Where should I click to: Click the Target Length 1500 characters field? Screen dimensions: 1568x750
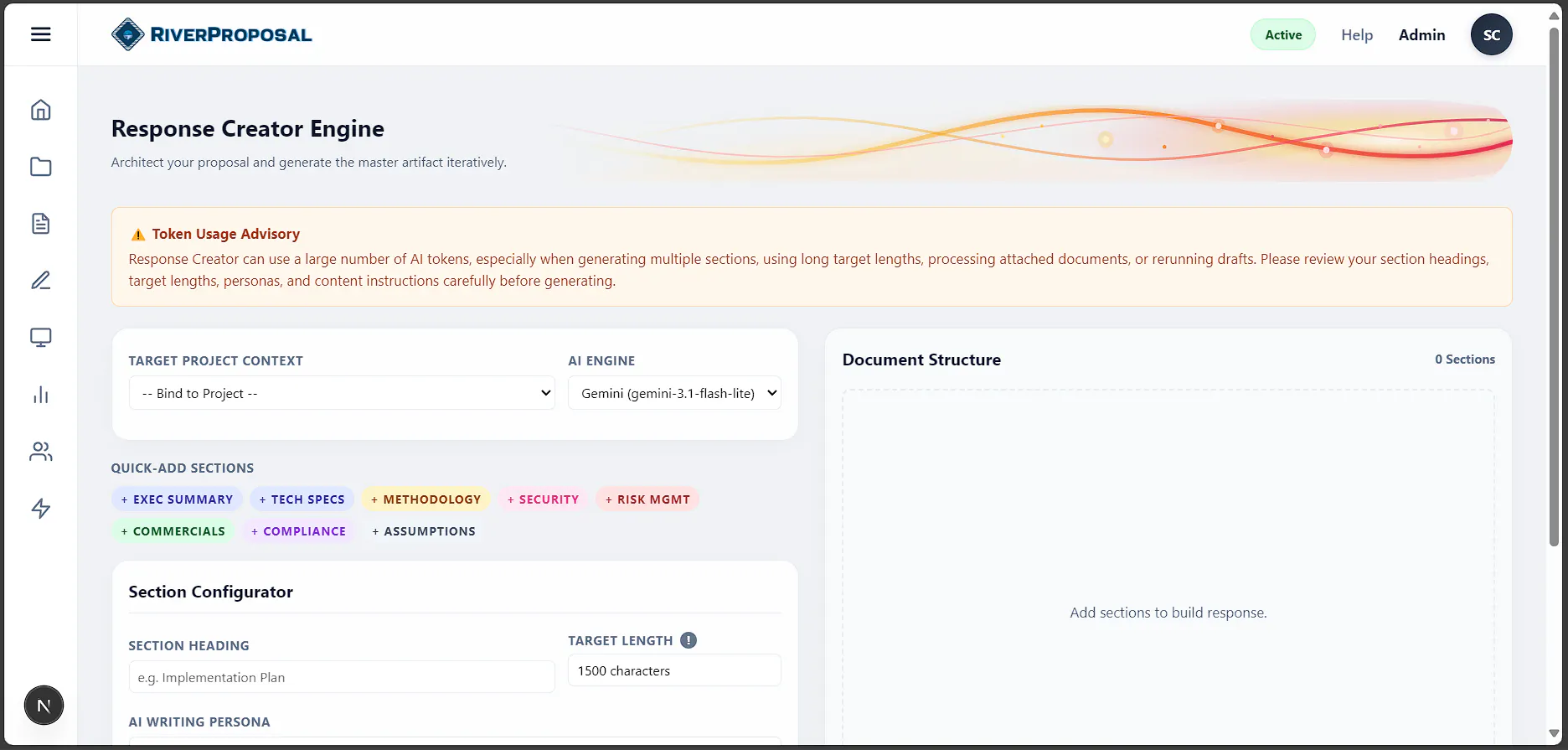pos(674,670)
